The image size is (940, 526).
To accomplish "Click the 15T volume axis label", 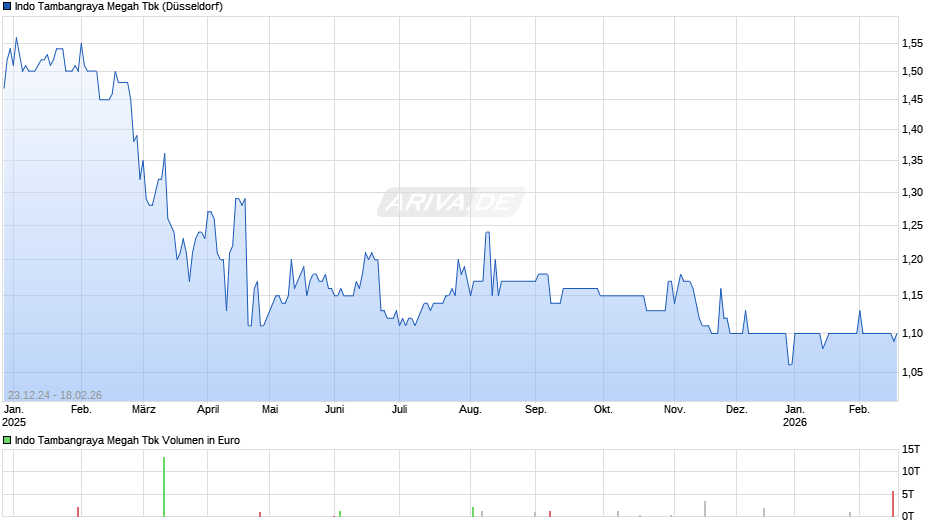I will pos(911,449).
